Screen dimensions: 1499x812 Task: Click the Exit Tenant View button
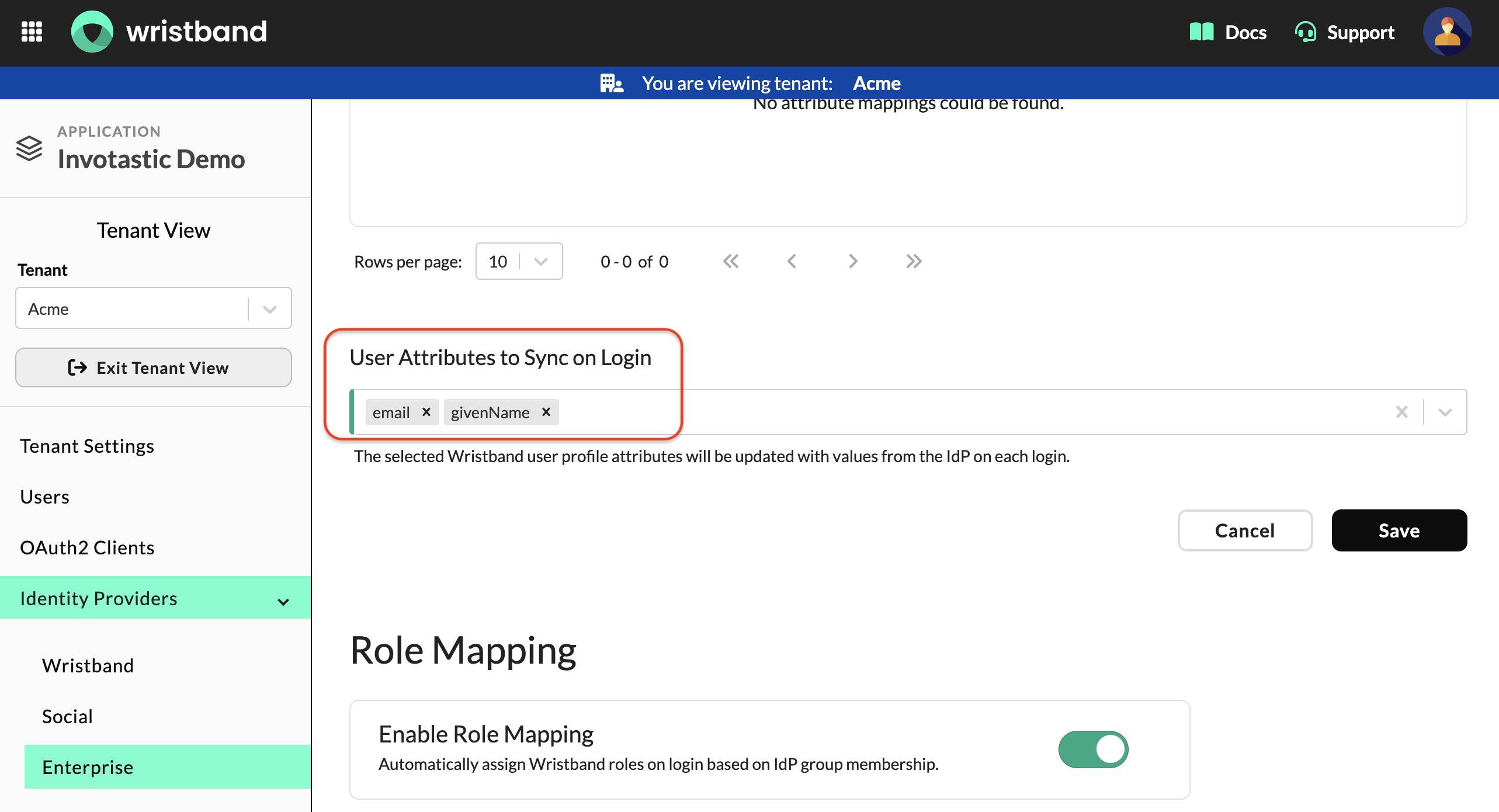154,367
